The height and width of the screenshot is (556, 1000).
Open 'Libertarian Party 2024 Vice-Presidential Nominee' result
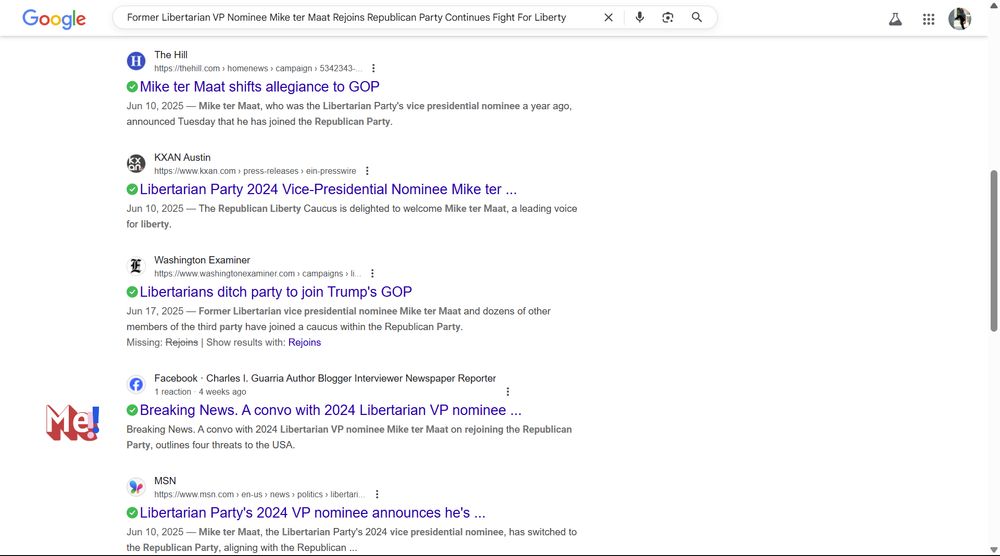[328, 189]
